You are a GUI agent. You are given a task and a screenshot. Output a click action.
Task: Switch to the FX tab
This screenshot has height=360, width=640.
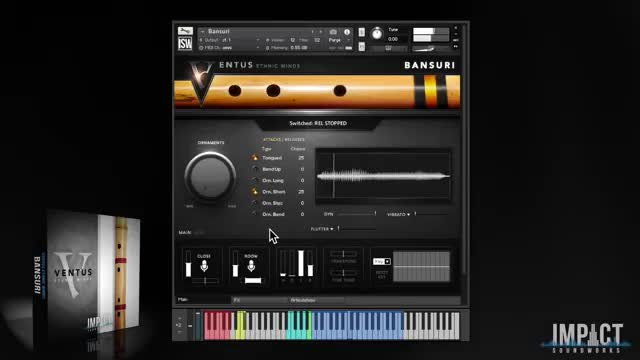click(259, 300)
